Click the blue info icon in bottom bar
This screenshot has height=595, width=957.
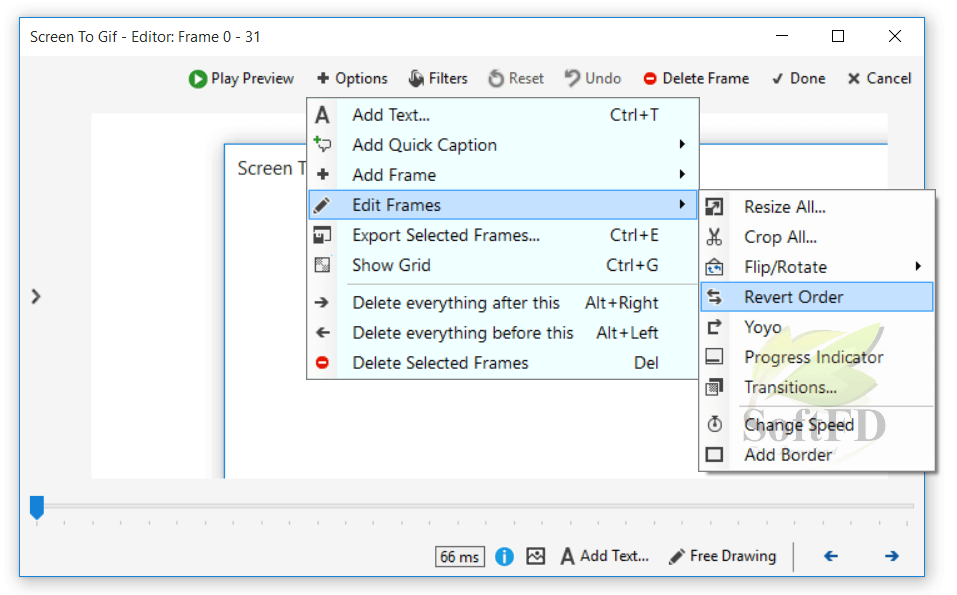[504, 557]
